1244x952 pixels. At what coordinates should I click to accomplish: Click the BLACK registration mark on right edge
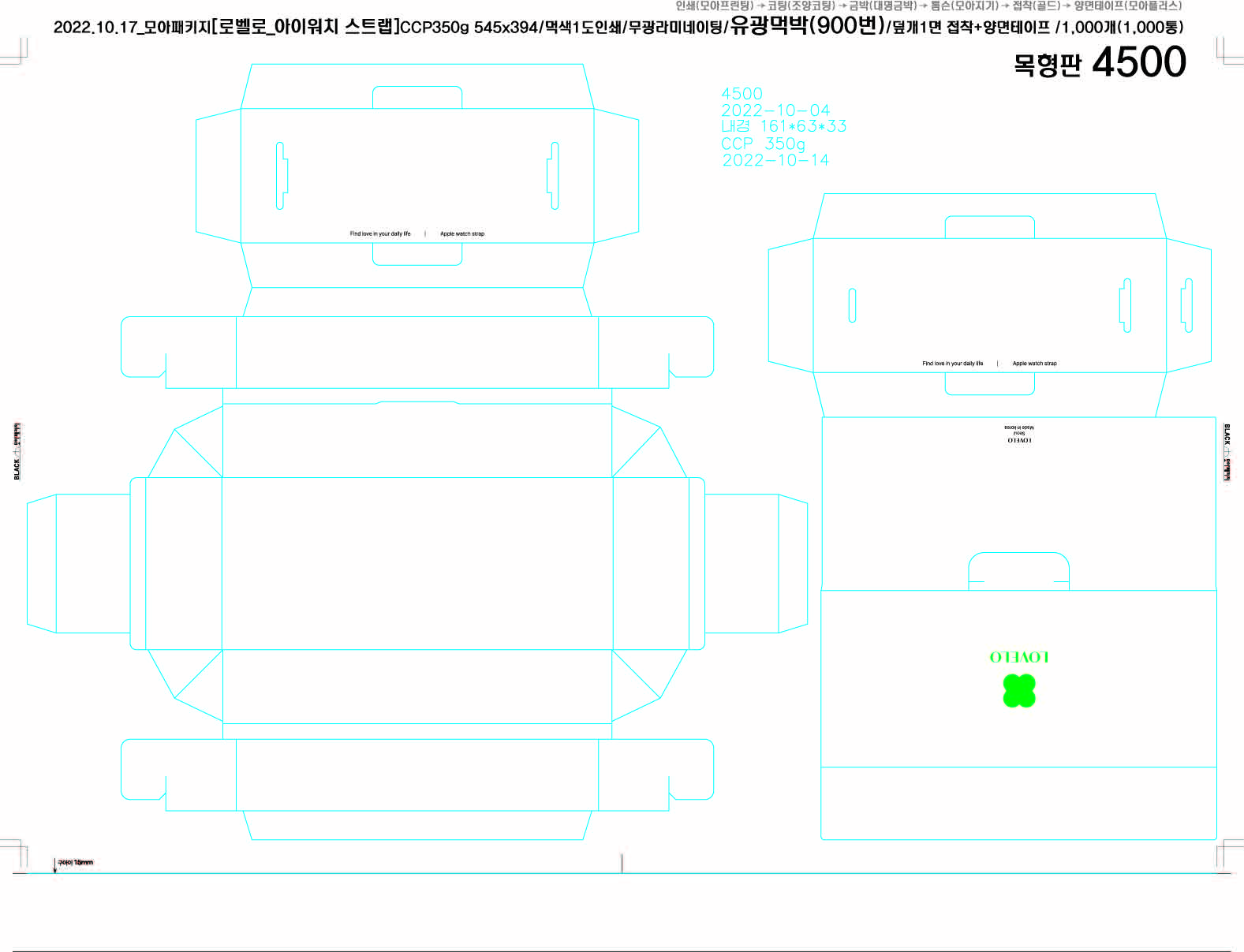point(1227,452)
